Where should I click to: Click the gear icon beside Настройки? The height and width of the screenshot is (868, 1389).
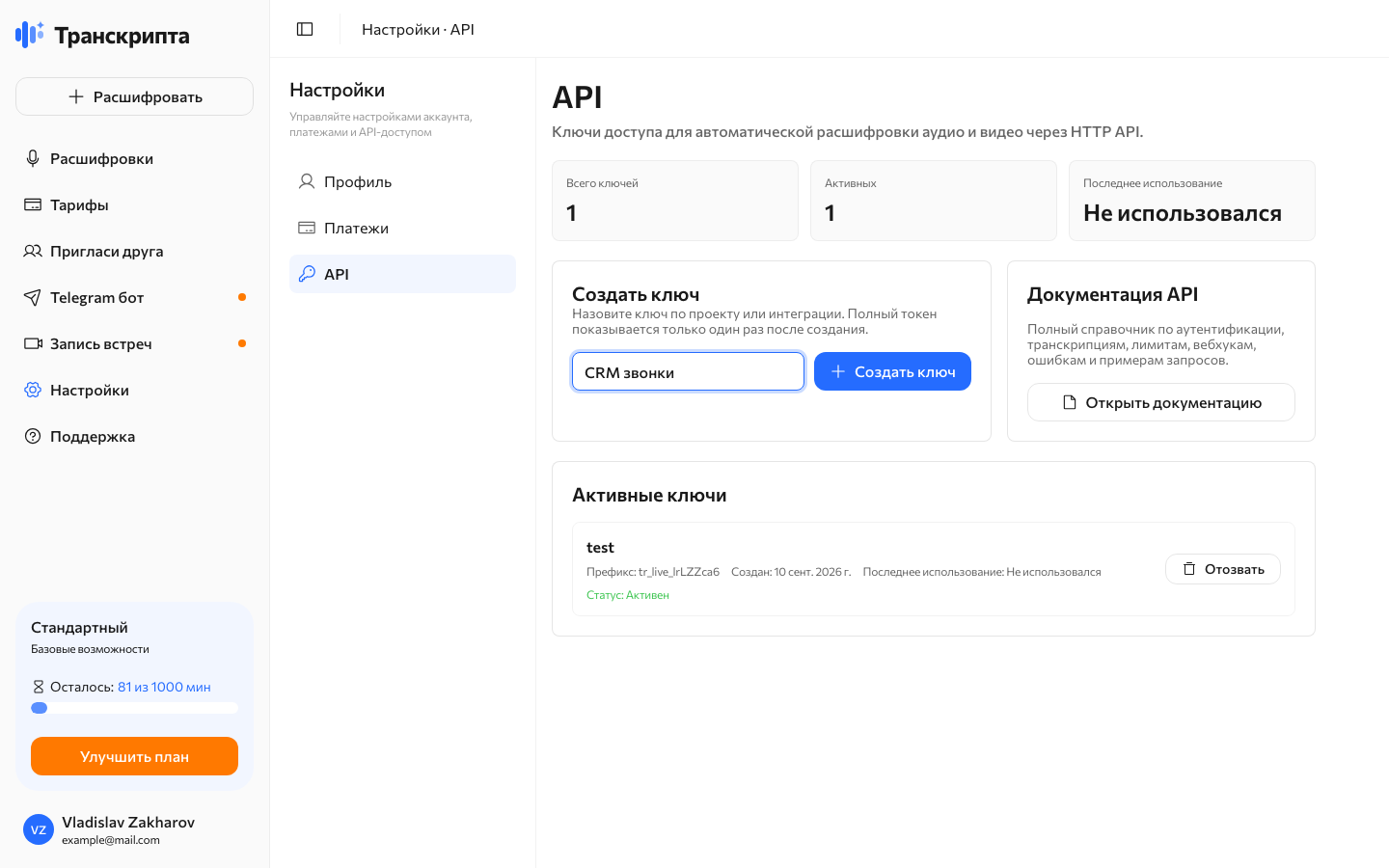click(33, 390)
